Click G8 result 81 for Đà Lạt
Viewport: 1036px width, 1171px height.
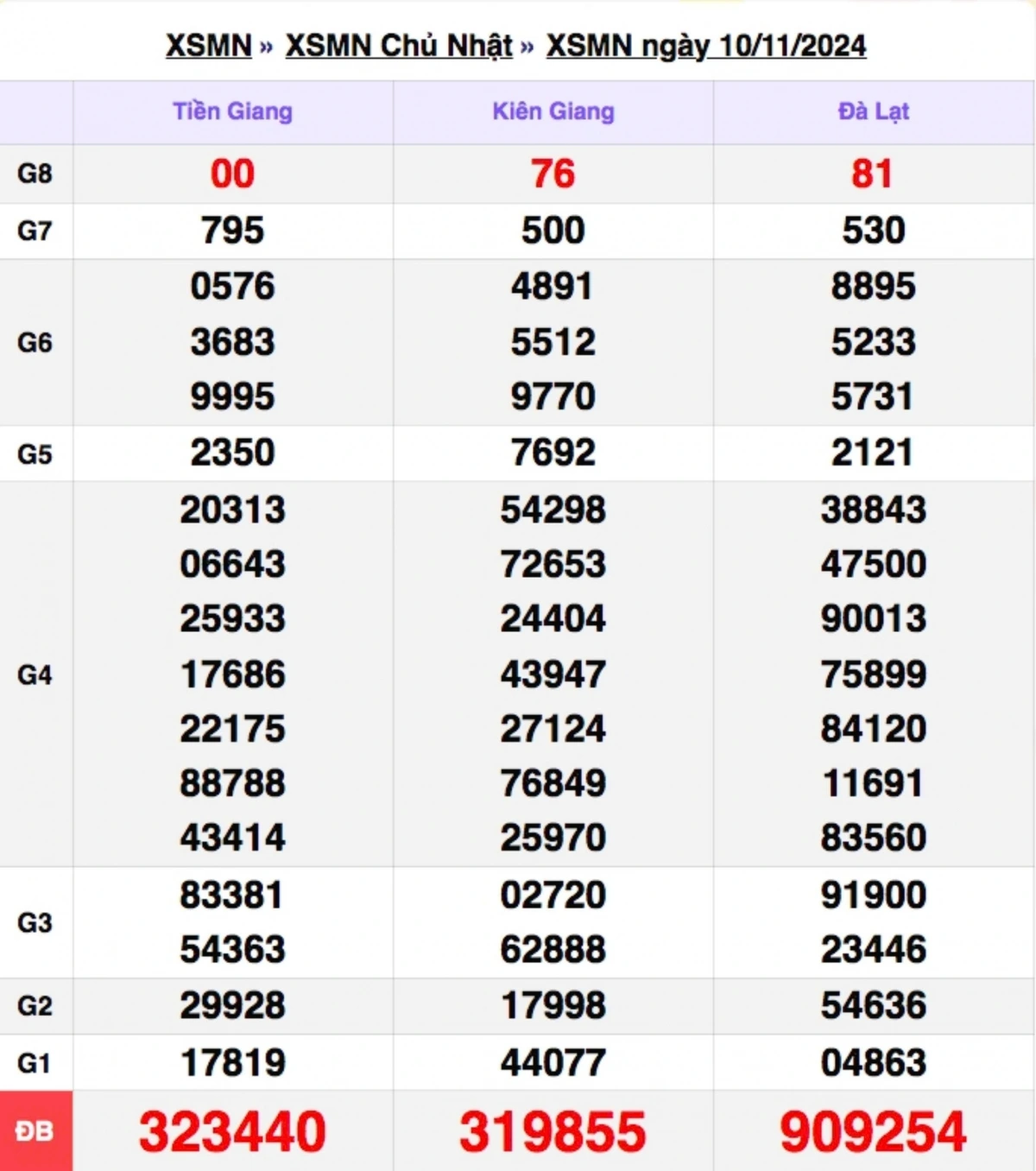pos(873,174)
